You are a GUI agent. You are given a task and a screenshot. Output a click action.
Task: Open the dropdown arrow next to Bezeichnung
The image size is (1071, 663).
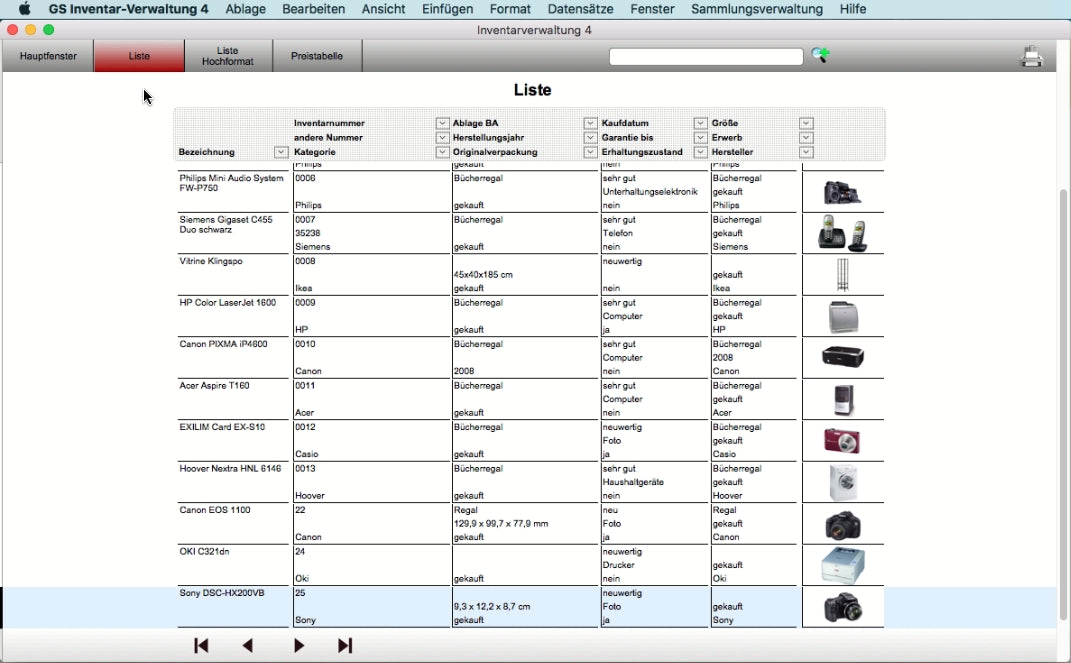tap(281, 153)
